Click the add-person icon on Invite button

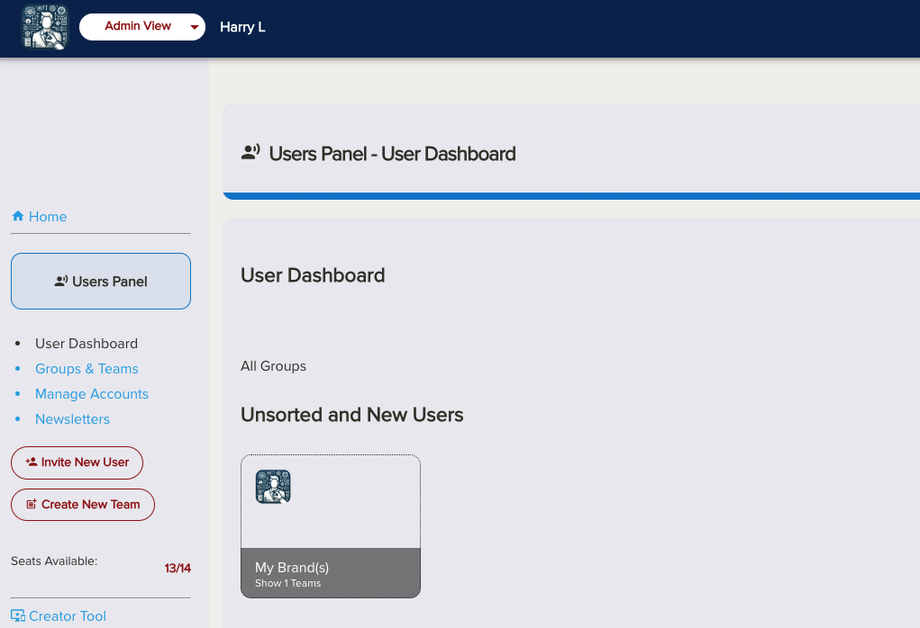click(32, 462)
